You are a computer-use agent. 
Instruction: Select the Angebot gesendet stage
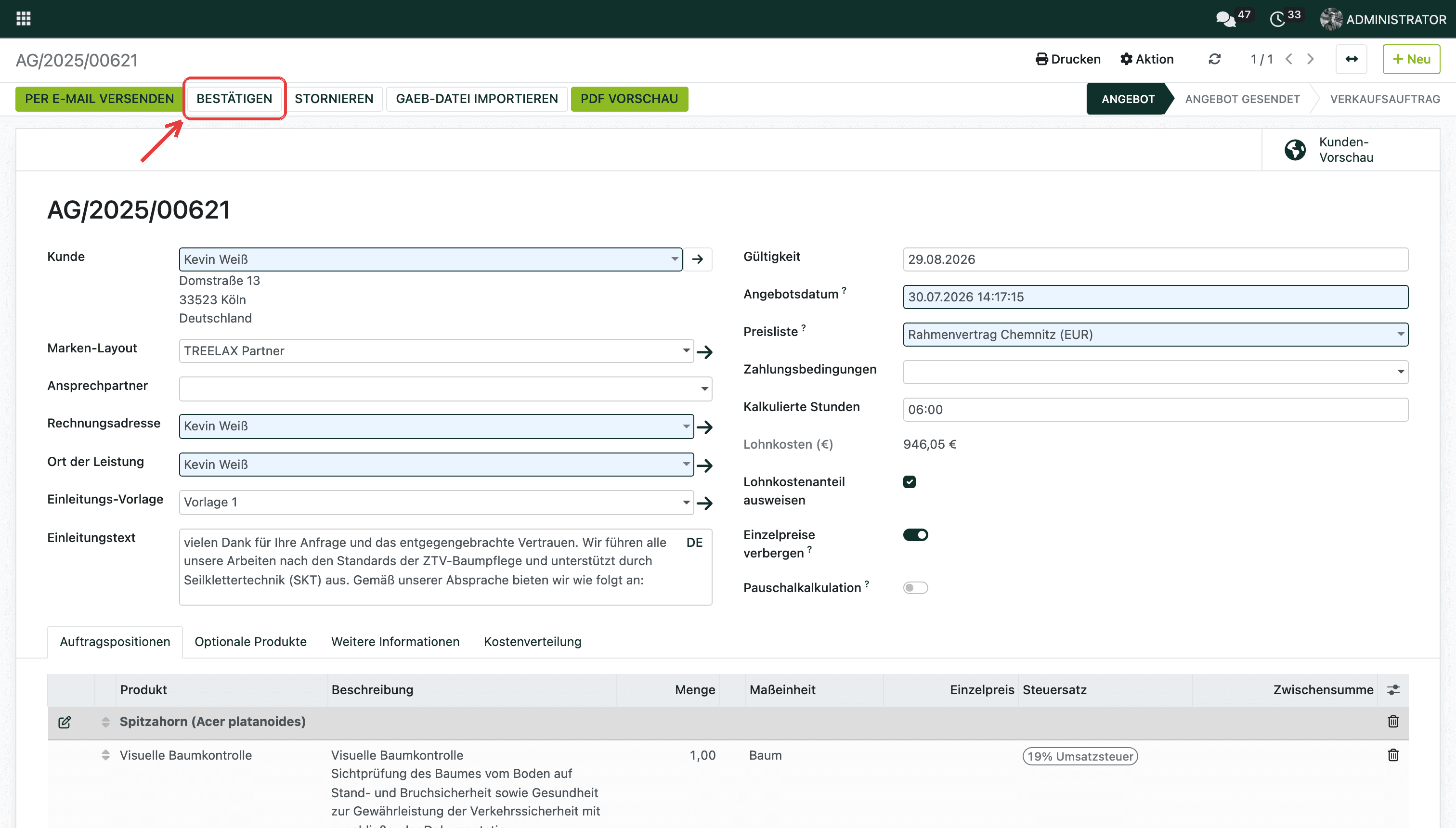pyautogui.click(x=1242, y=99)
